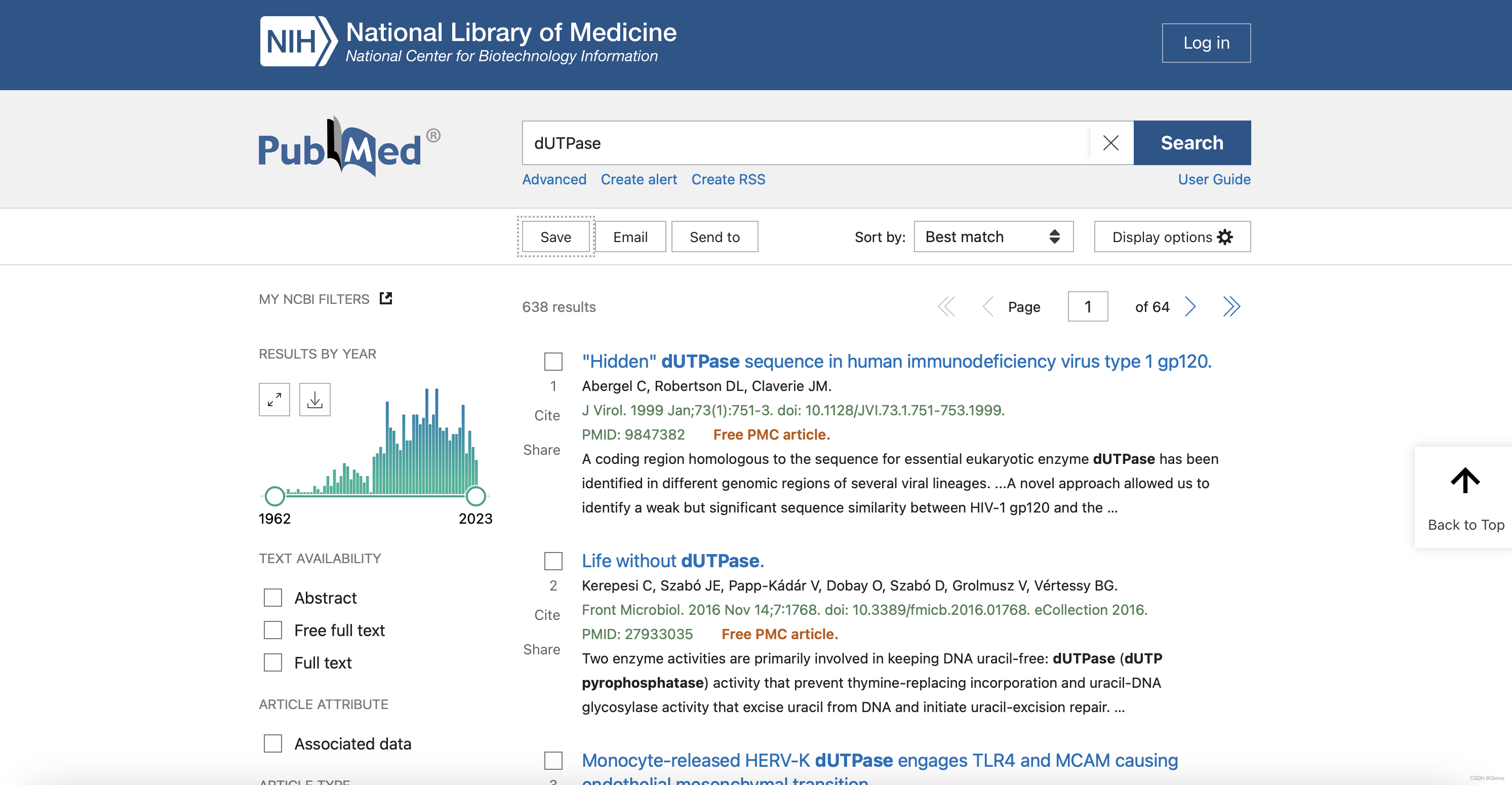Image resolution: width=1512 pixels, height=785 pixels.
Task: Grab the 1962 year slider handle
Action: click(274, 496)
